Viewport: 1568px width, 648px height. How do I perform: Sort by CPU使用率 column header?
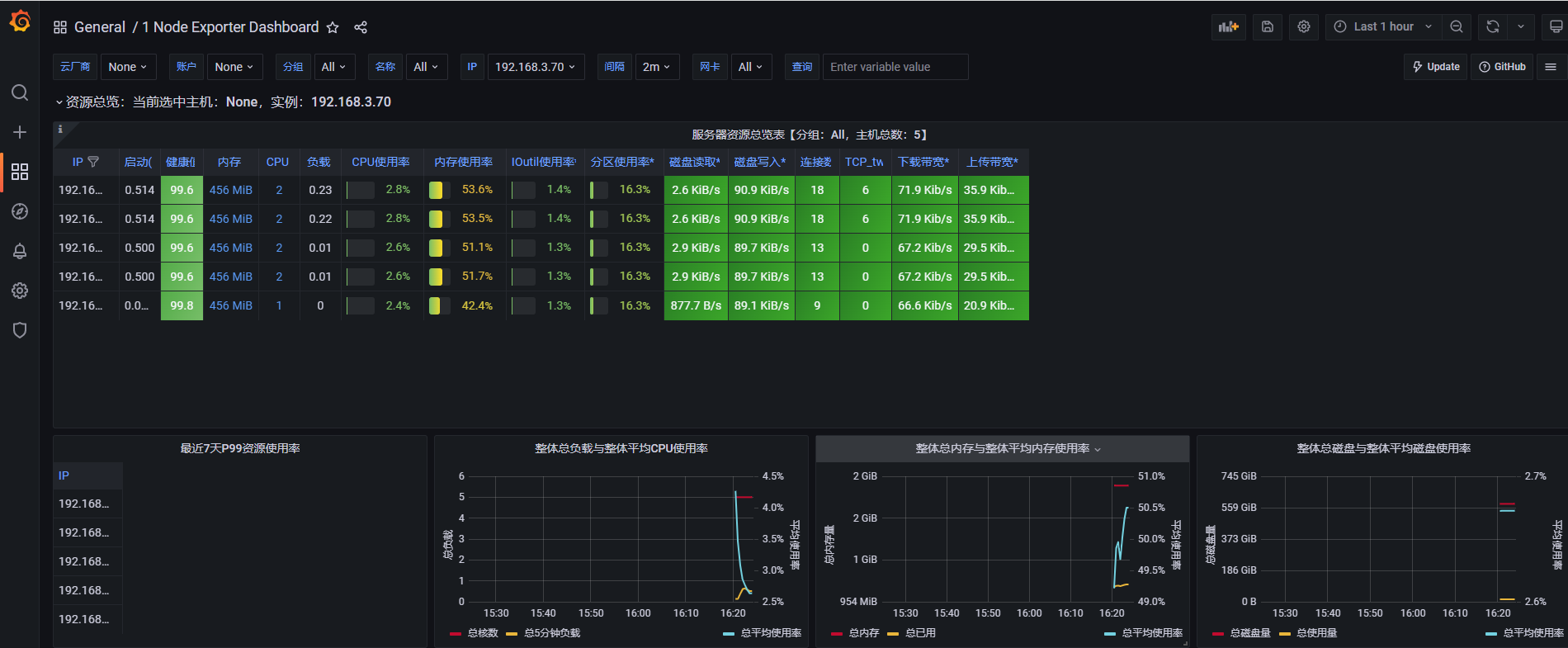point(380,162)
